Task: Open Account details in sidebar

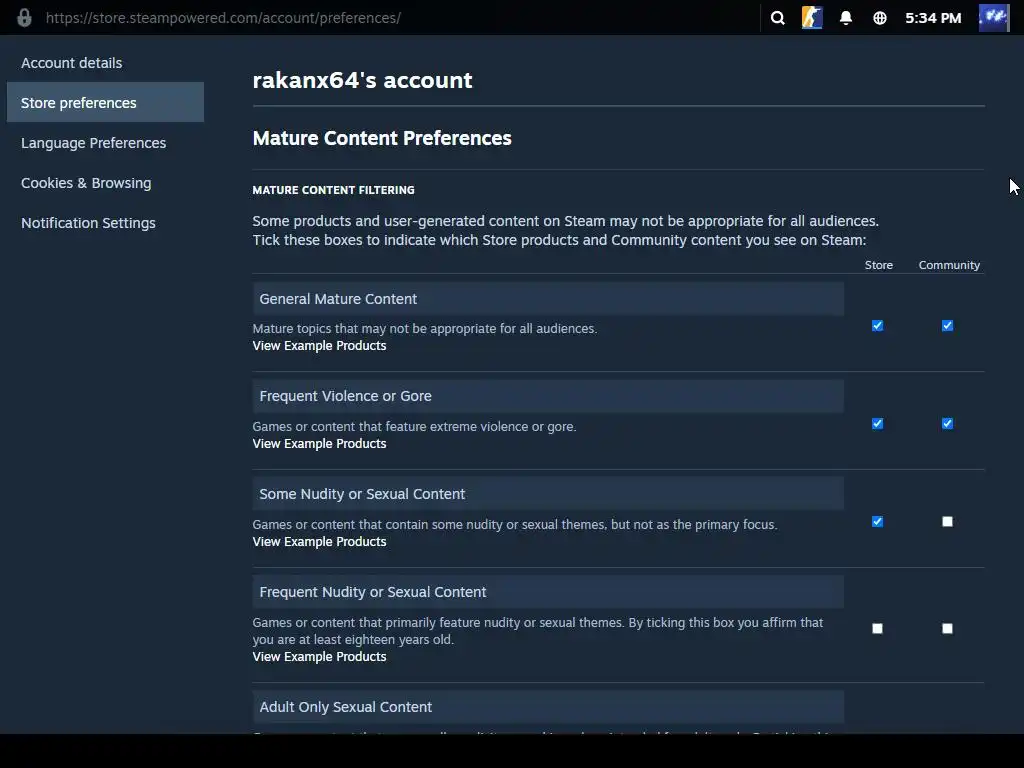Action: tap(72, 63)
